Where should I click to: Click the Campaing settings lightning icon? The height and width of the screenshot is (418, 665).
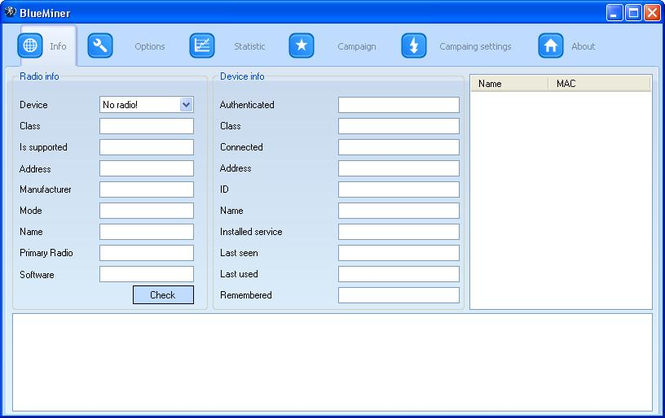[x=414, y=45]
